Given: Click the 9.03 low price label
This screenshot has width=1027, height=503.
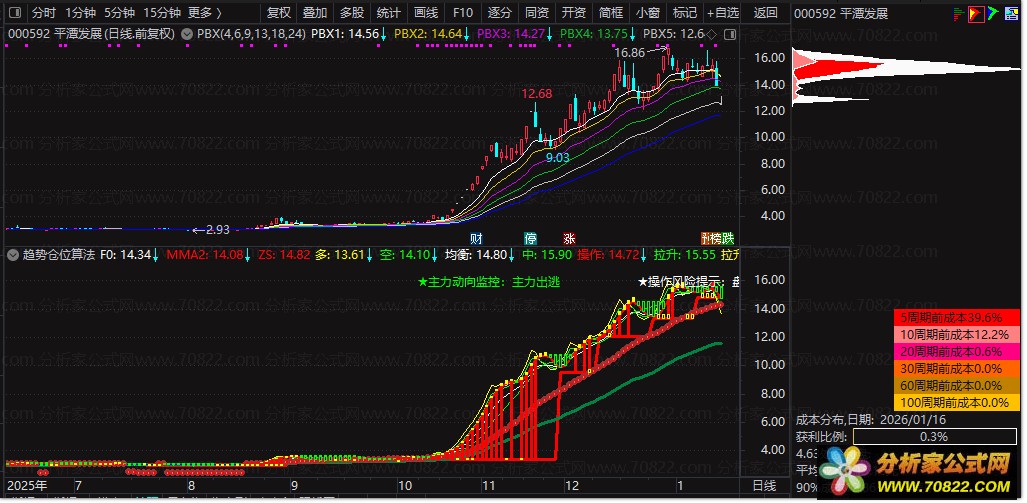Looking at the screenshot, I should tap(557, 157).
